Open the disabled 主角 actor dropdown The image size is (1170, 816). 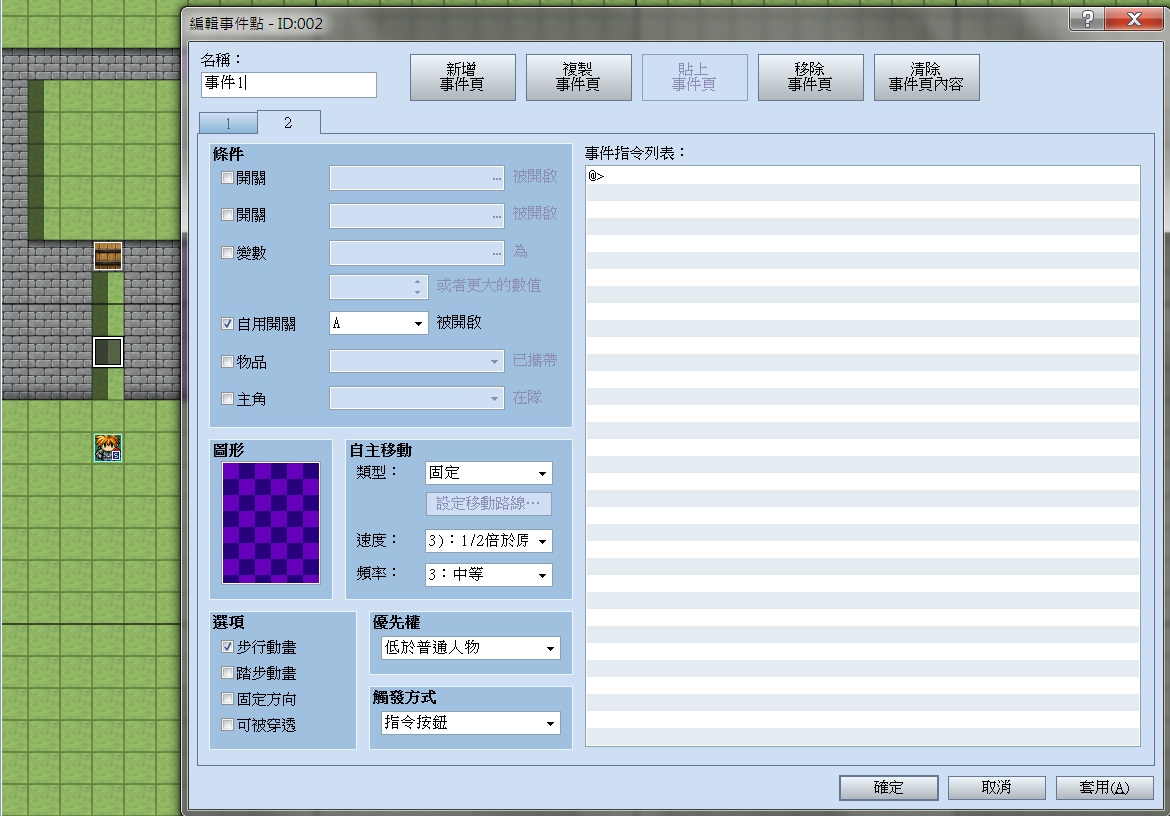(417, 398)
